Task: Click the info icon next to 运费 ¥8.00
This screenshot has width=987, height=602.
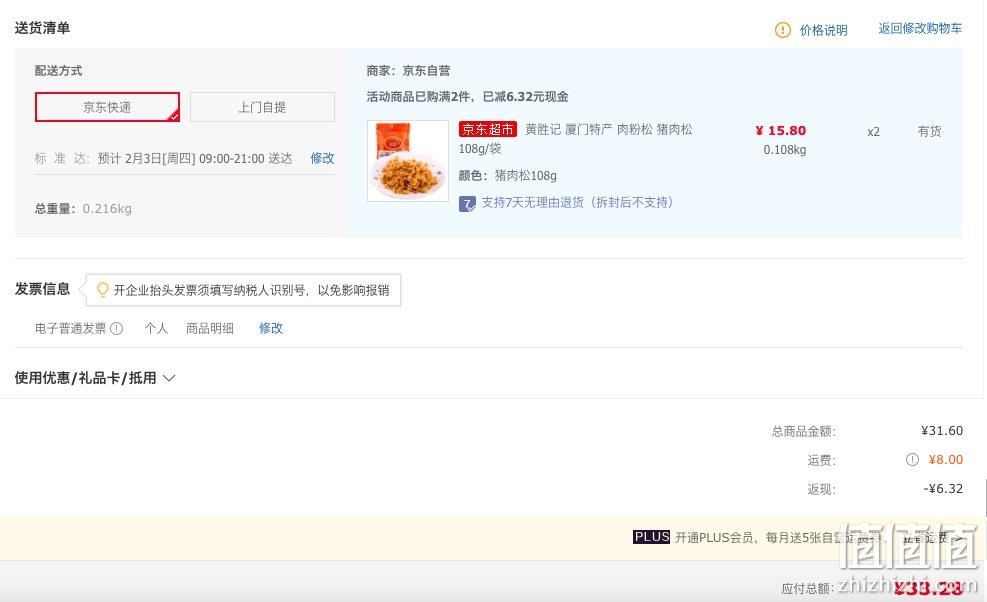Action: [x=912, y=460]
